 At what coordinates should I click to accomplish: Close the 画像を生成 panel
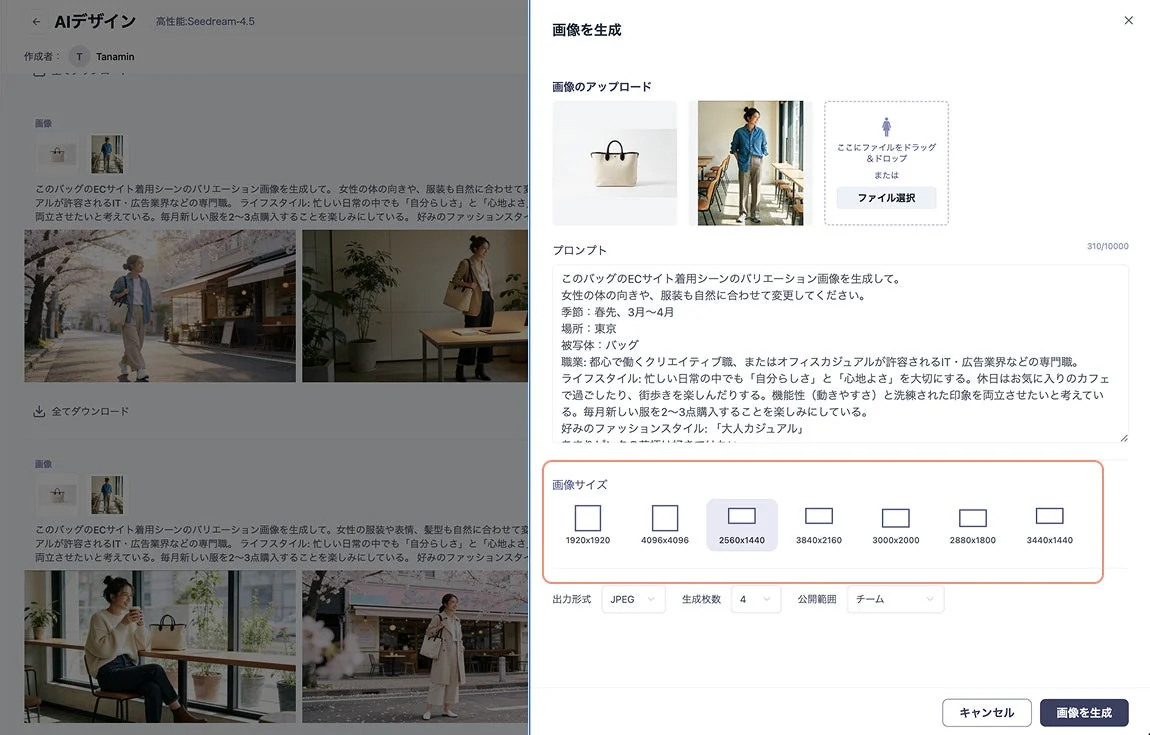point(1128,20)
